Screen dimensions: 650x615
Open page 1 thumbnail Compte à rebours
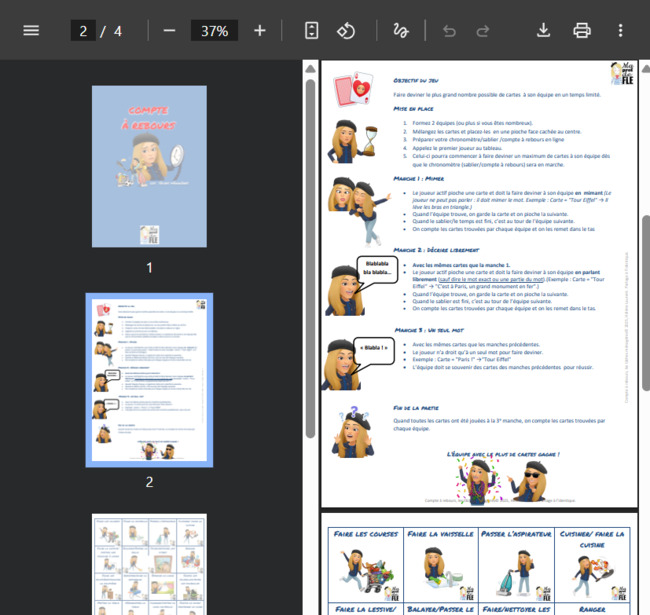click(149, 166)
